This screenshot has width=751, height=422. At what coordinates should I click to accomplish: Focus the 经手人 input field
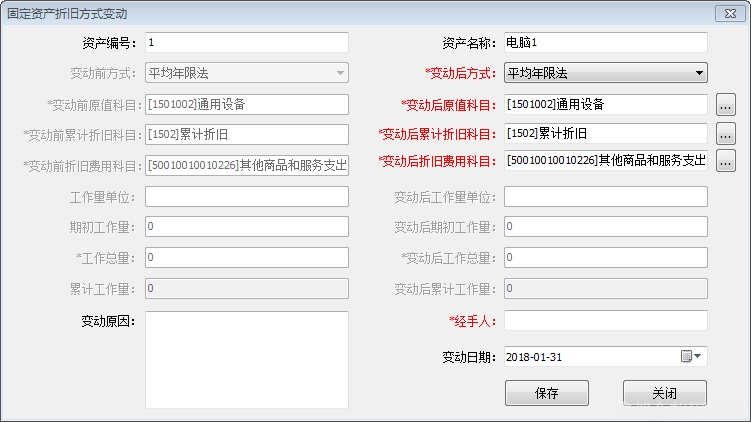coord(605,321)
